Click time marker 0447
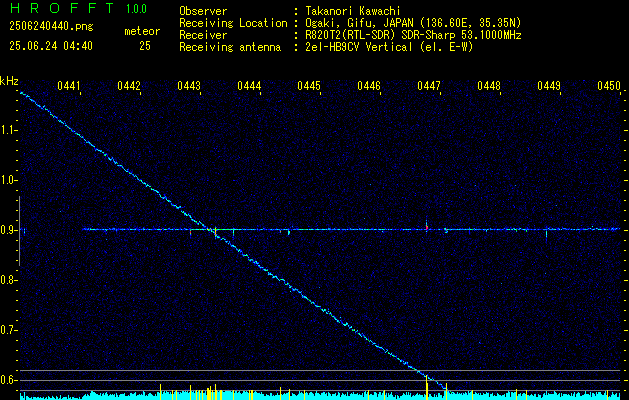 (428, 85)
